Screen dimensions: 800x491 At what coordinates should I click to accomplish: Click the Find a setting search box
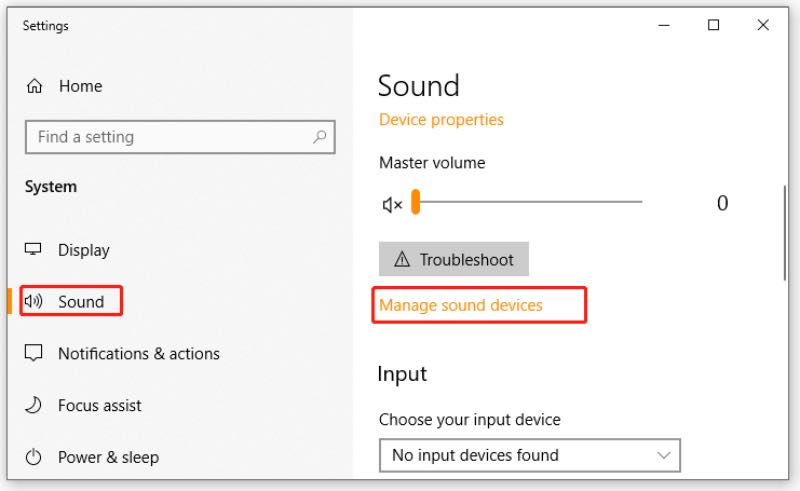point(170,137)
